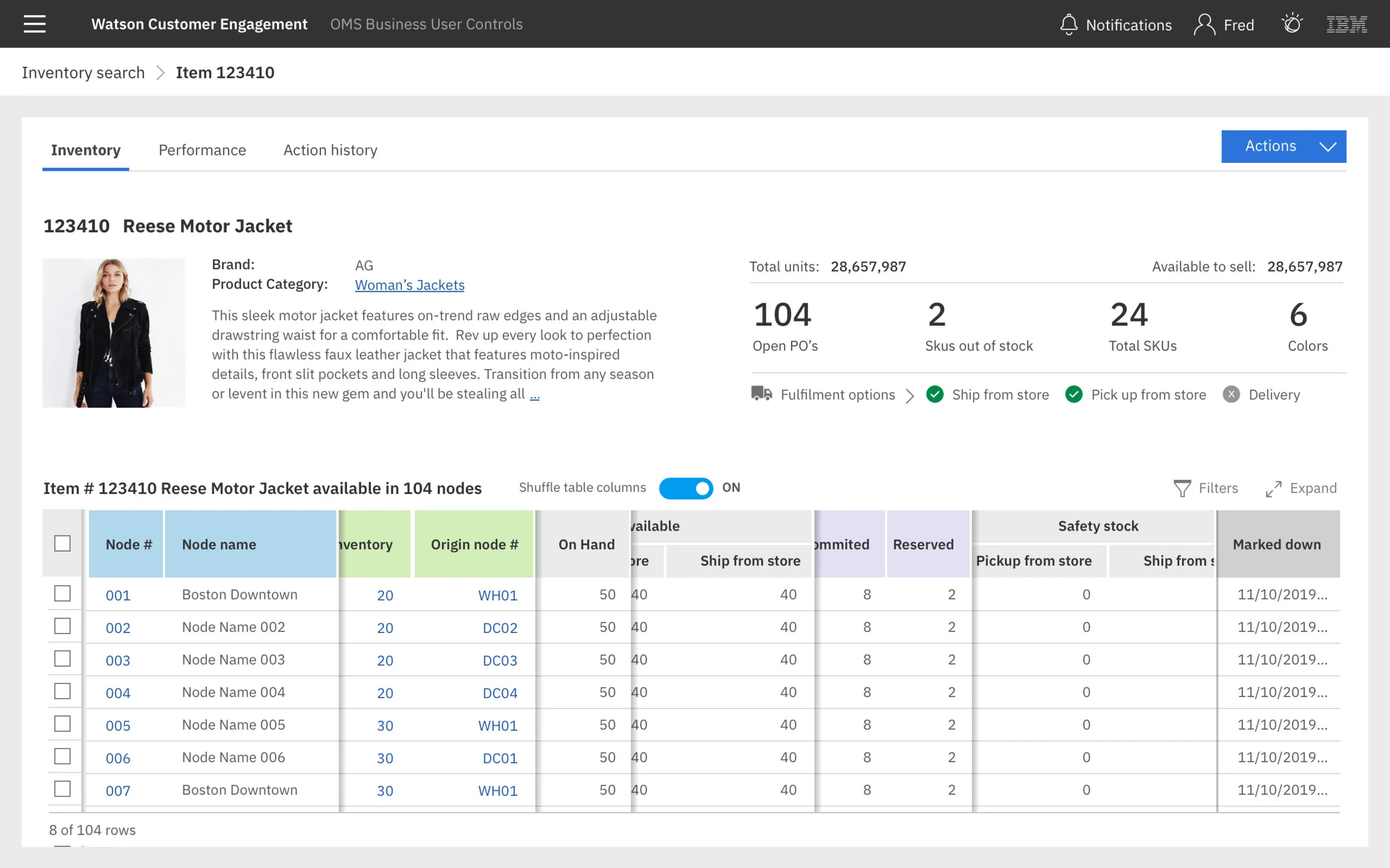Open origin node DC02 link
The width and height of the screenshot is (1390, 868).
(x=499, y=627)
